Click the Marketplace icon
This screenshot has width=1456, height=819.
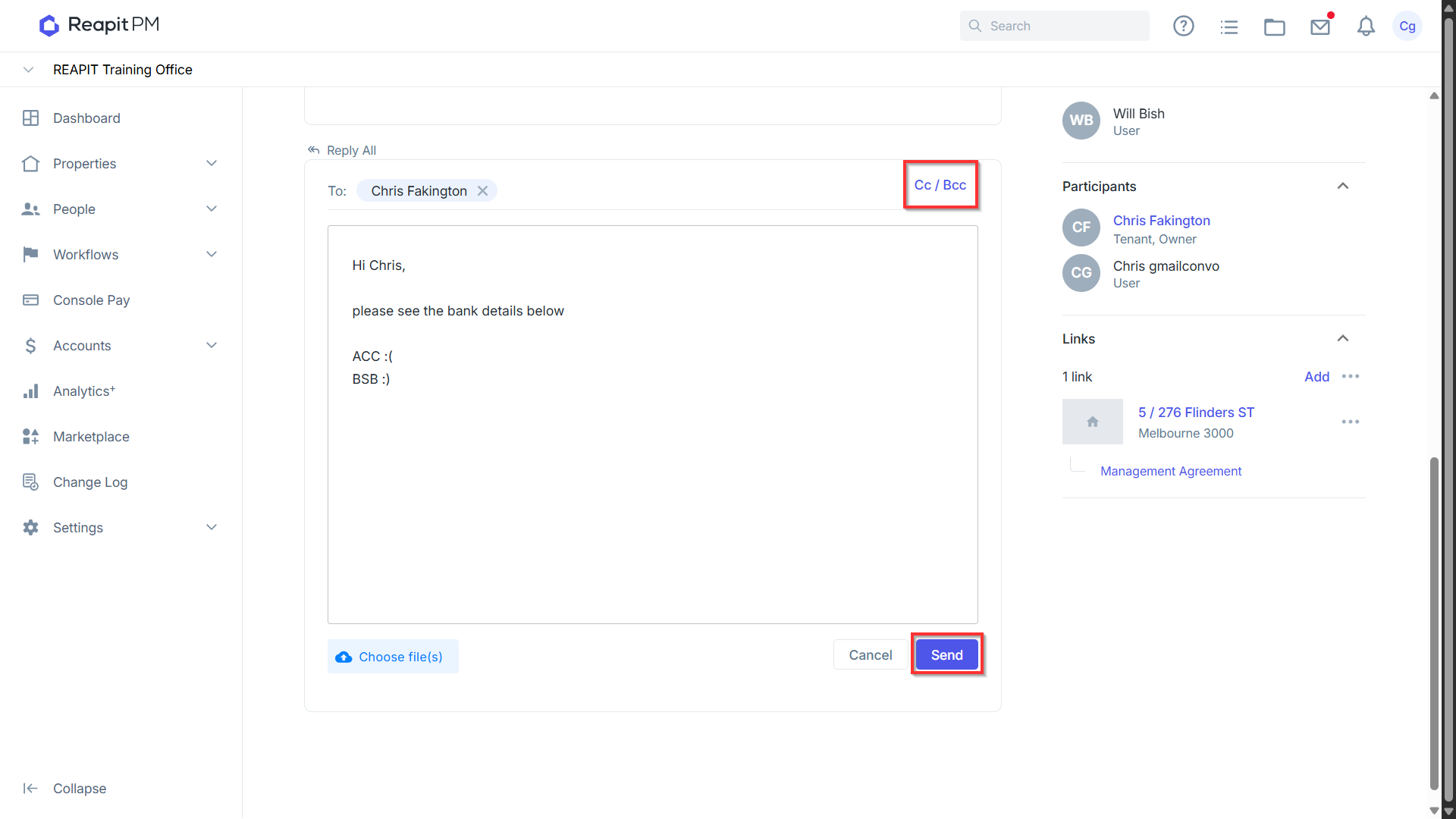[30, 437]
